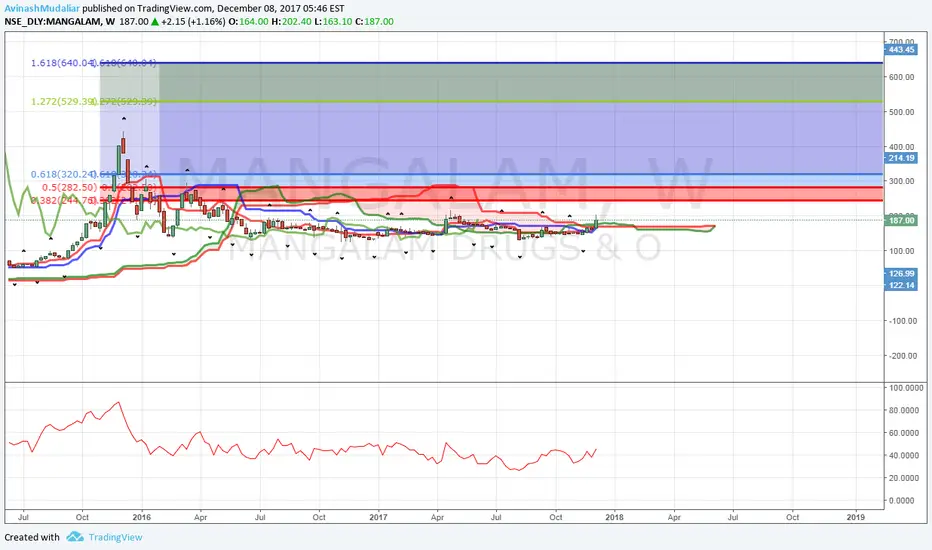Click the 600.00 price axis label
Screen dimensions: 932x550
901,77
